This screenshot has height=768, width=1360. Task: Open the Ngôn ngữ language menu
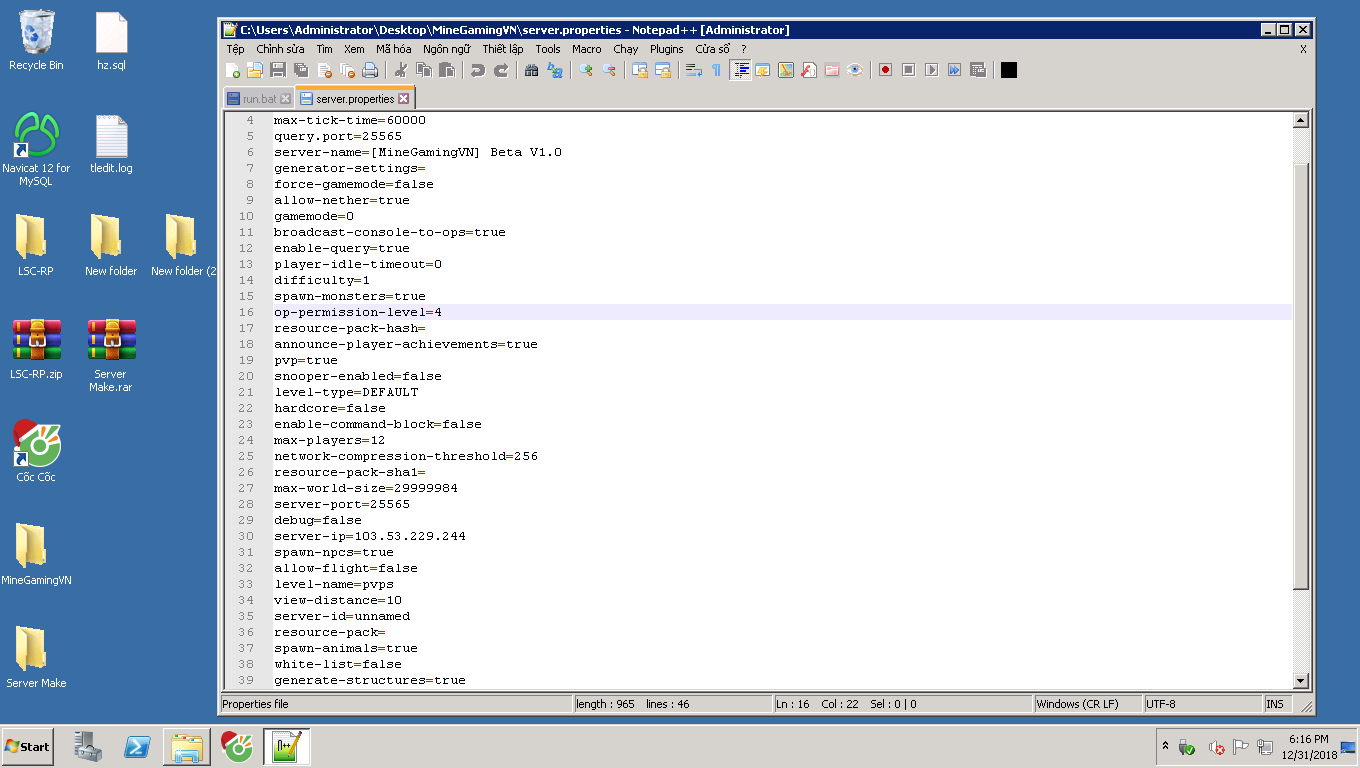pyautogui.click(x=446, y=49)
